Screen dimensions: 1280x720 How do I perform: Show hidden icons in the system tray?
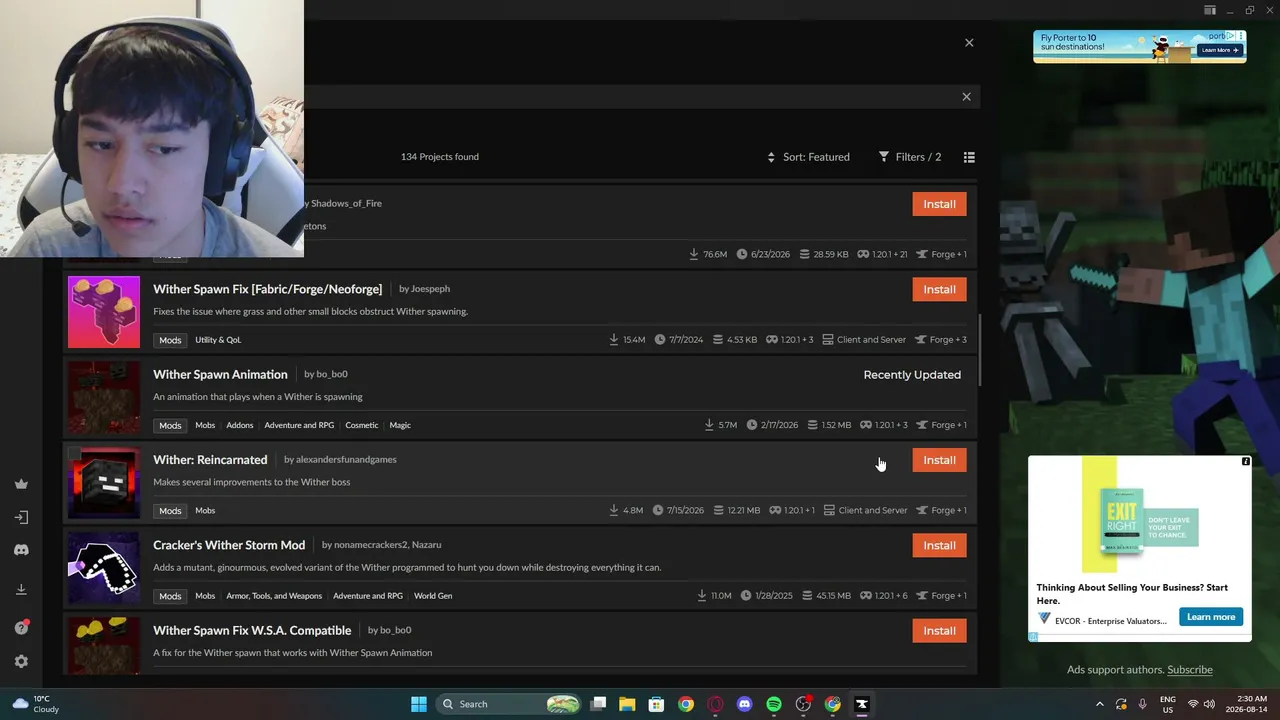(x=1100, y=704)
